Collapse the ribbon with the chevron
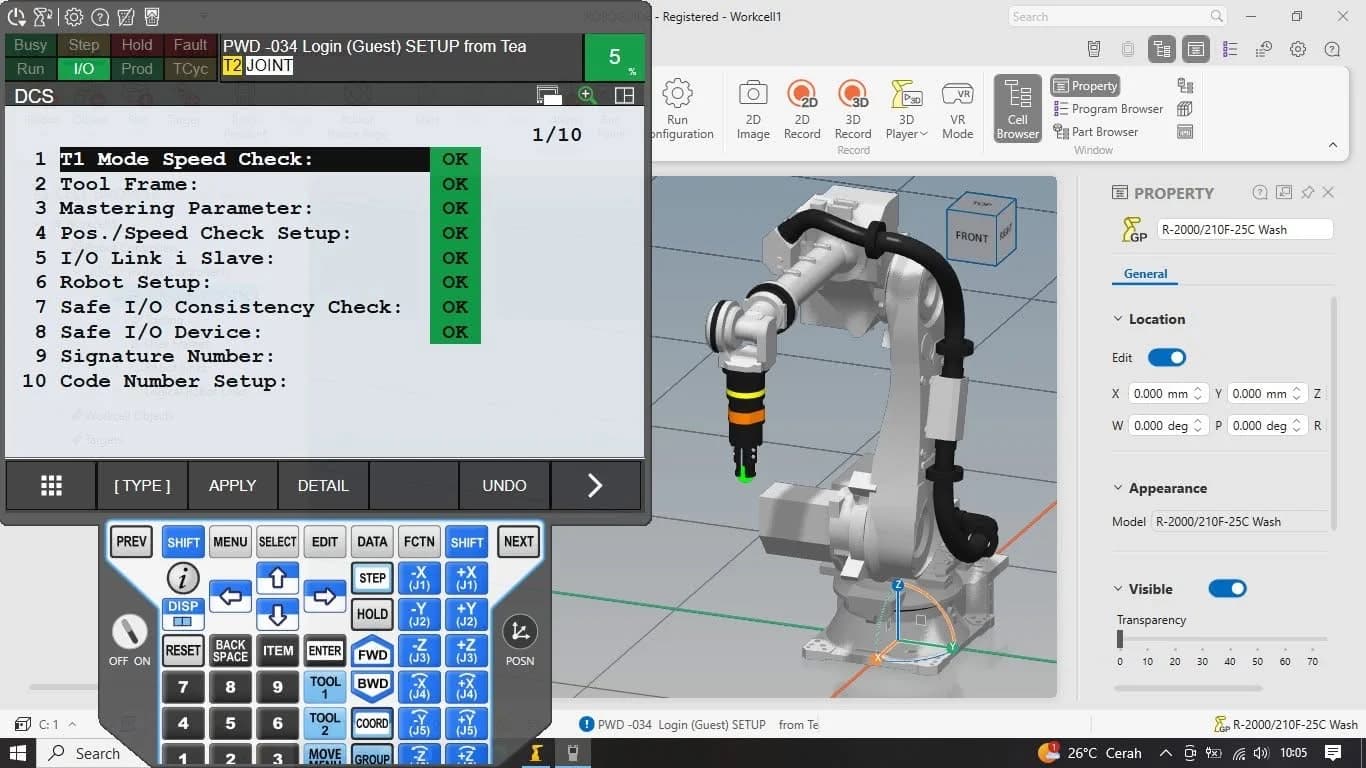Screen dimensions: 1366x768 [x=1332, y=145]
